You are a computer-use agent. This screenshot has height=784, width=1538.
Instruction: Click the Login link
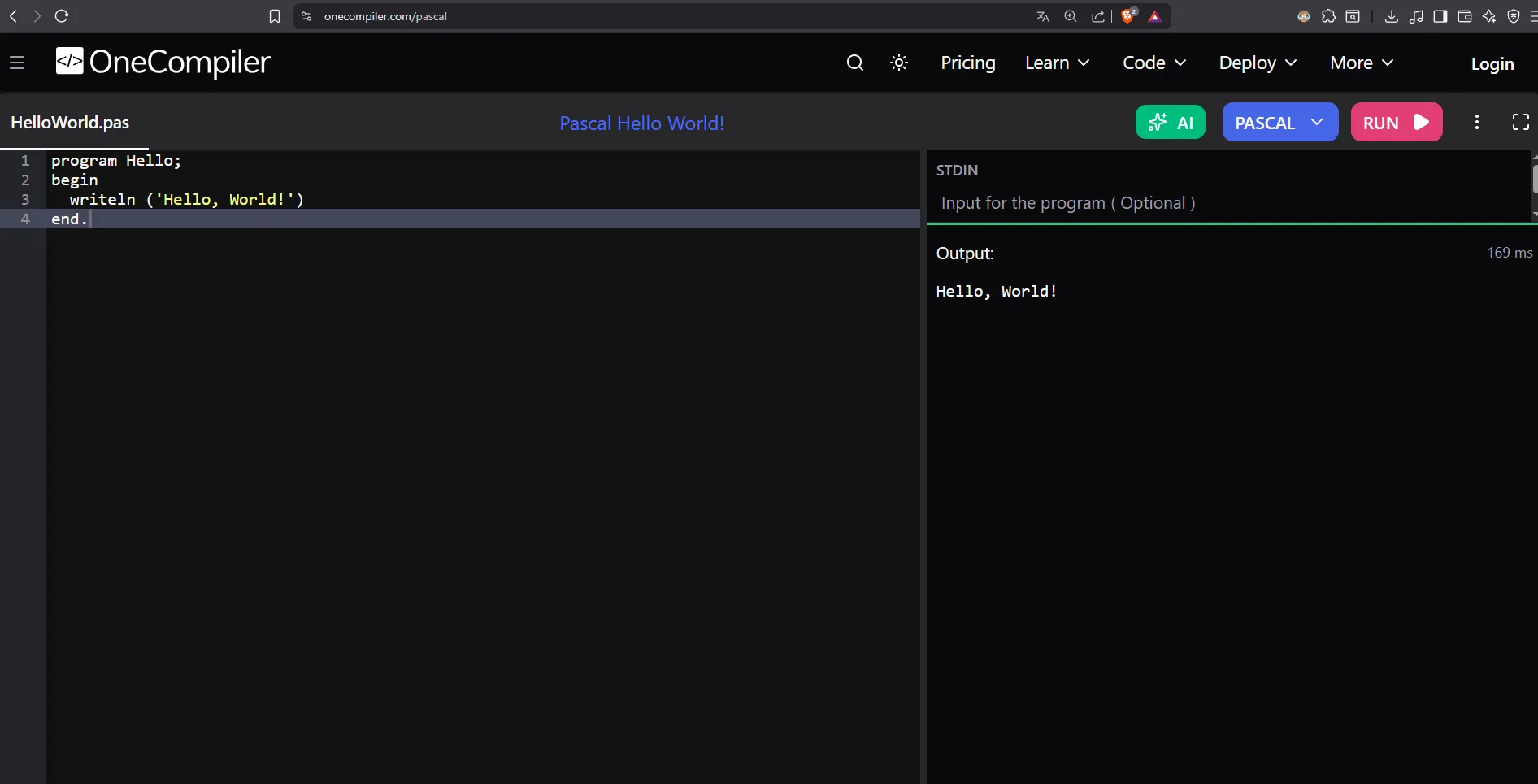pyautogui.click(x=1492, y=63)
